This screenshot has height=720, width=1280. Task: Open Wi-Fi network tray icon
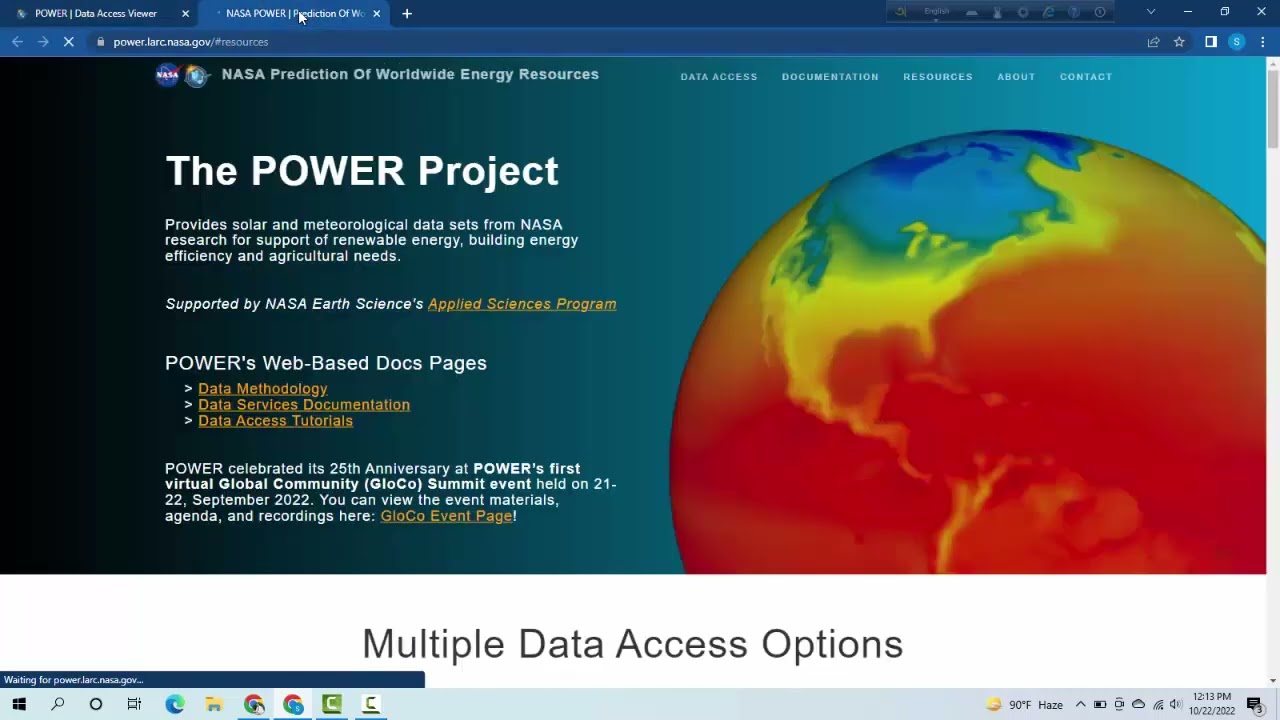(1158, 705)
